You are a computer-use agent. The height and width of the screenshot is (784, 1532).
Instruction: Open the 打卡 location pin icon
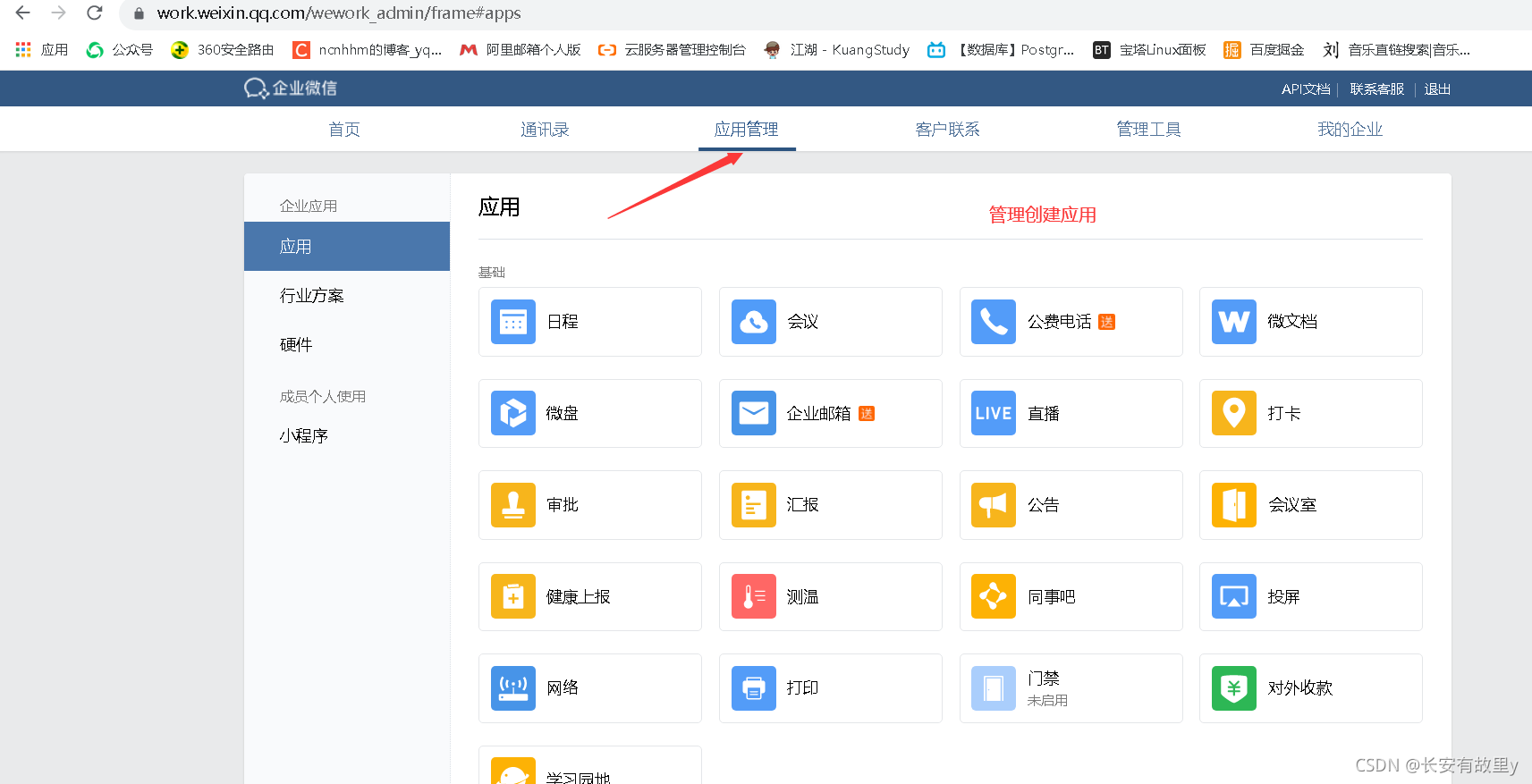click(x=1234, y=413)
